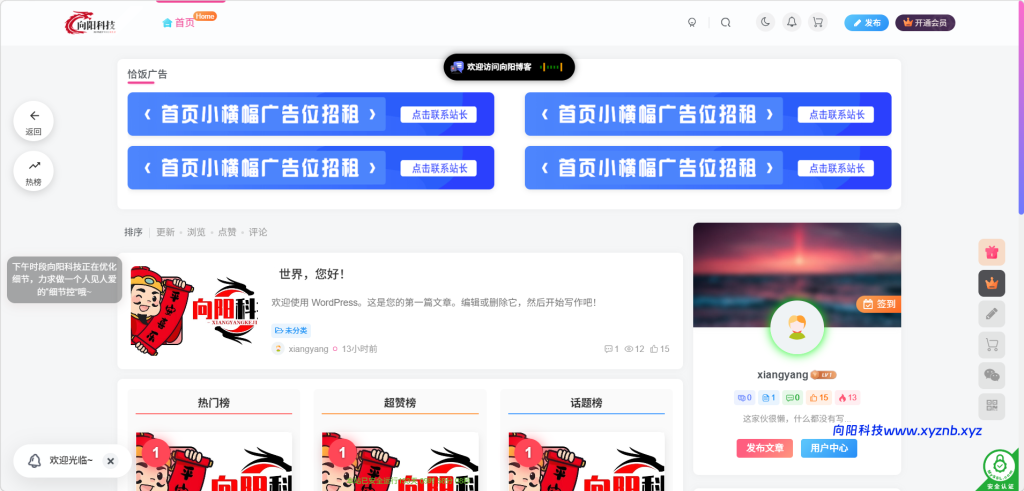
Task: Open the notification bell in header
Action: point(792,22)
